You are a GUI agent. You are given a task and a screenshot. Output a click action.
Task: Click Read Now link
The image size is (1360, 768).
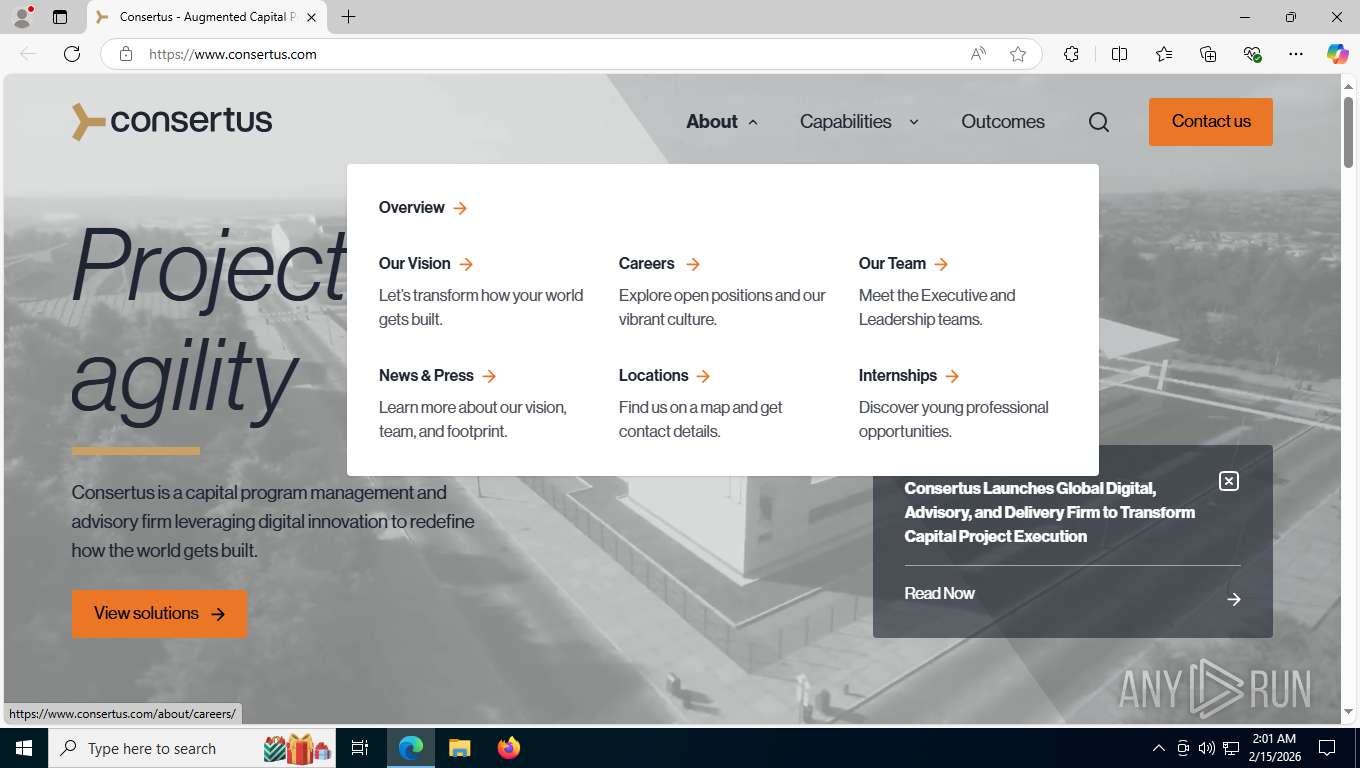click(940, 594)
